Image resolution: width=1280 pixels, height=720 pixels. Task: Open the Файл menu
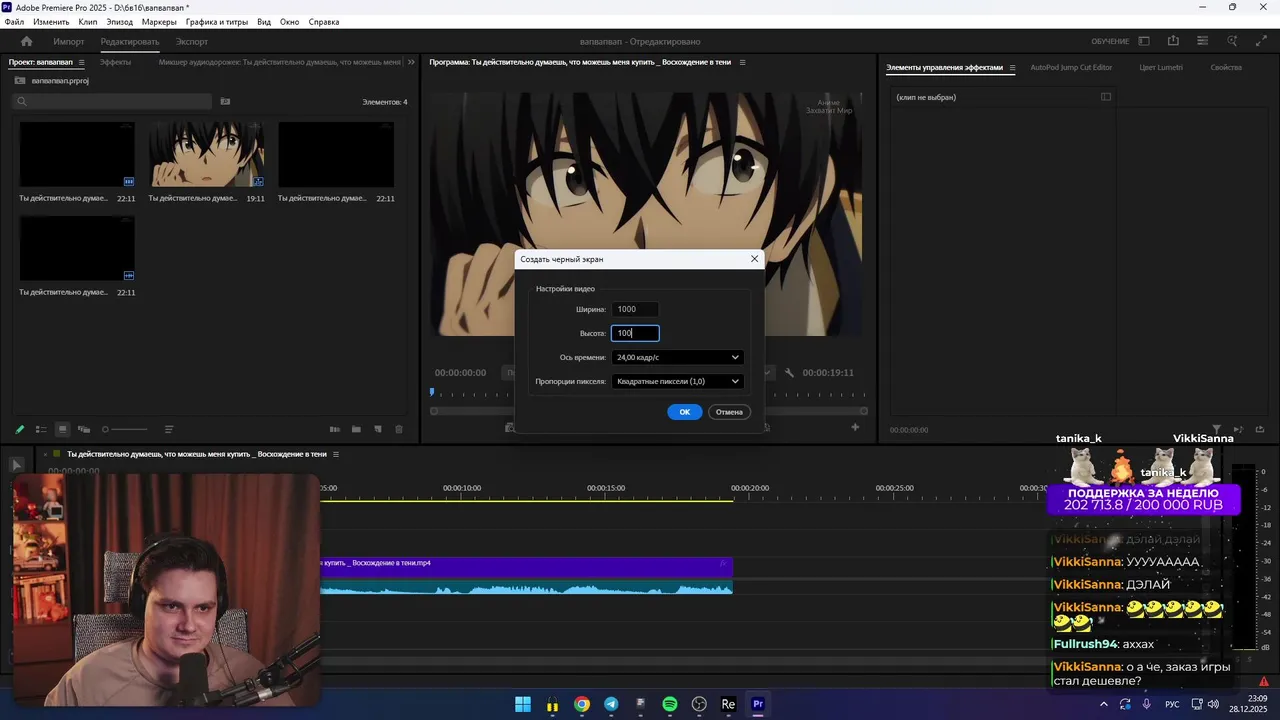point(14,22)
